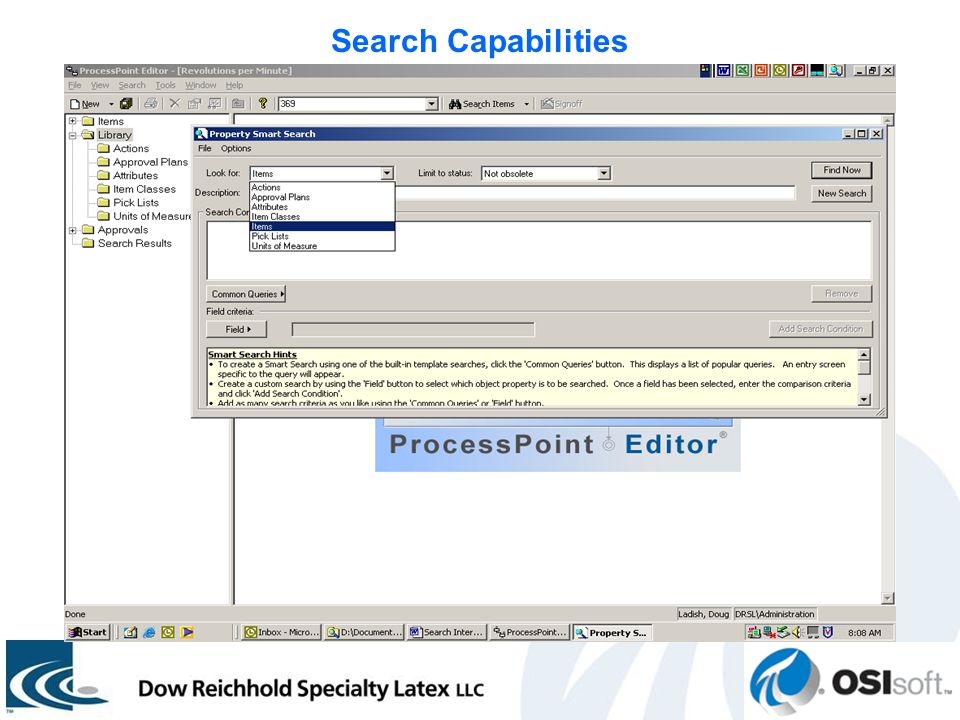Screen dimensions: 960x720
Task: Select the Actions folder in the tree
Action: (x=124, y=148)
